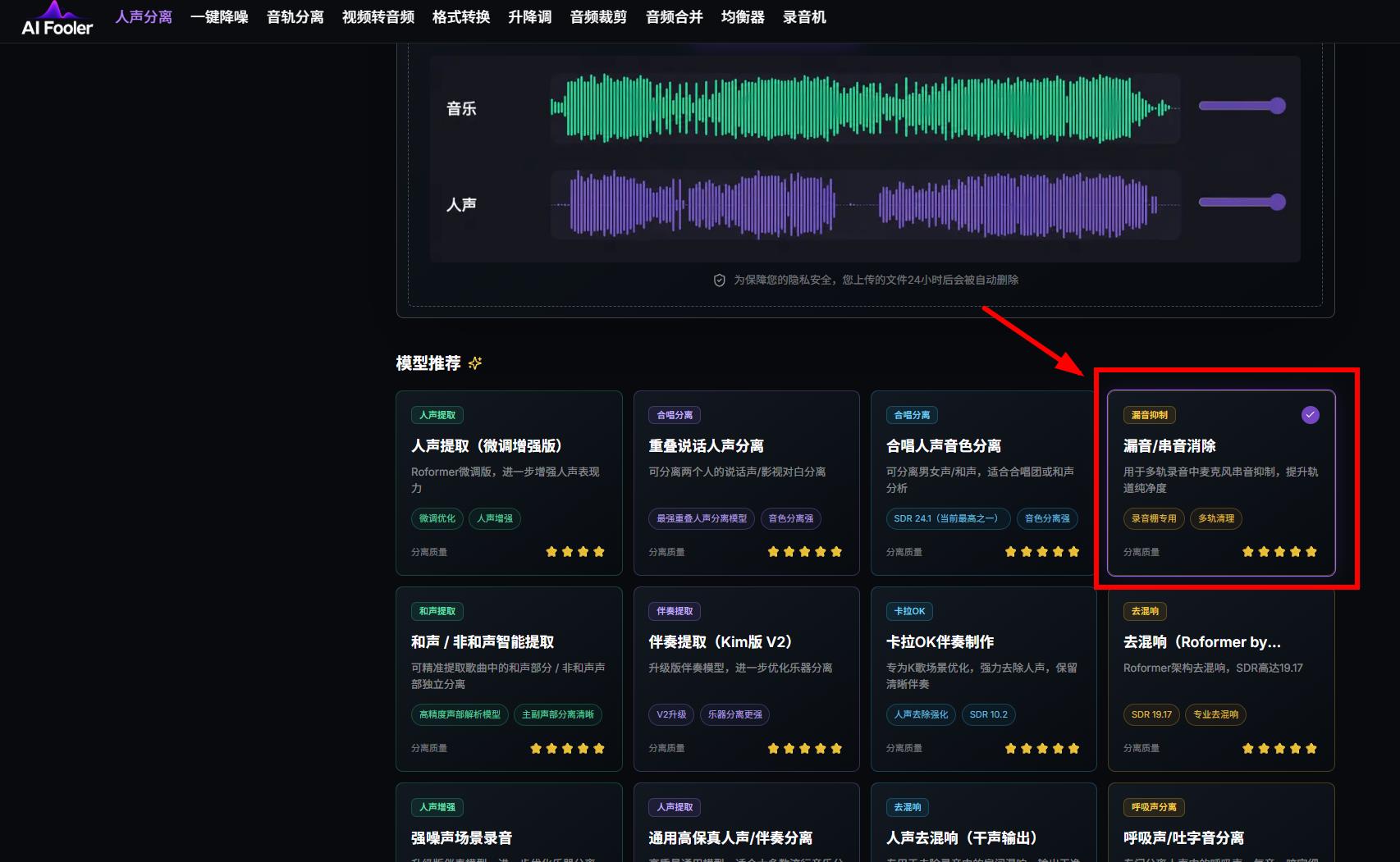Click the checkmark on 漏音/串音消除 card
This screenshot has height=862, width=1400.
(1311, 415)
